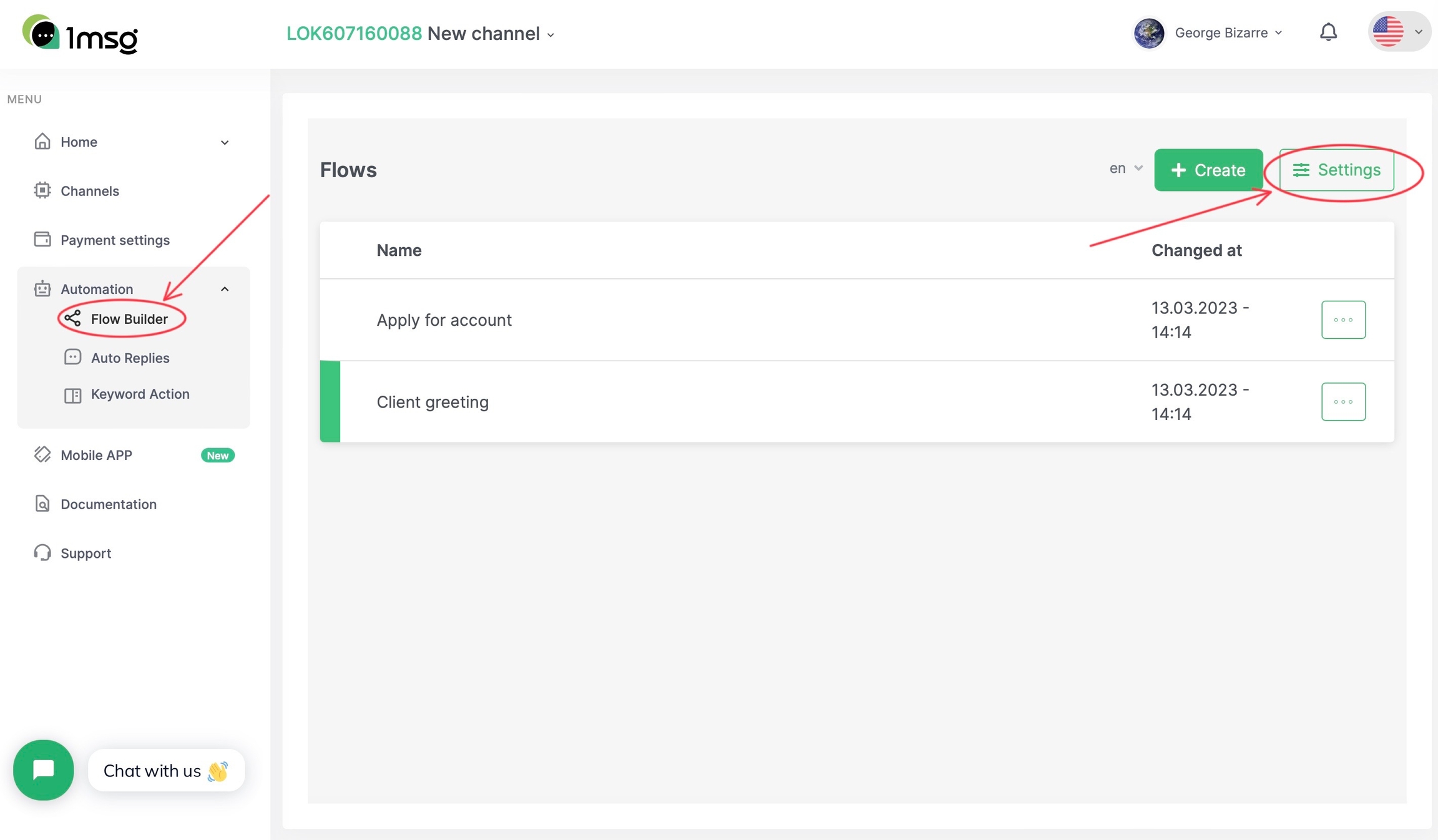Screen dimensions: 1438x840
Task: Click the Support headset icon
Action: coord(42,553)
